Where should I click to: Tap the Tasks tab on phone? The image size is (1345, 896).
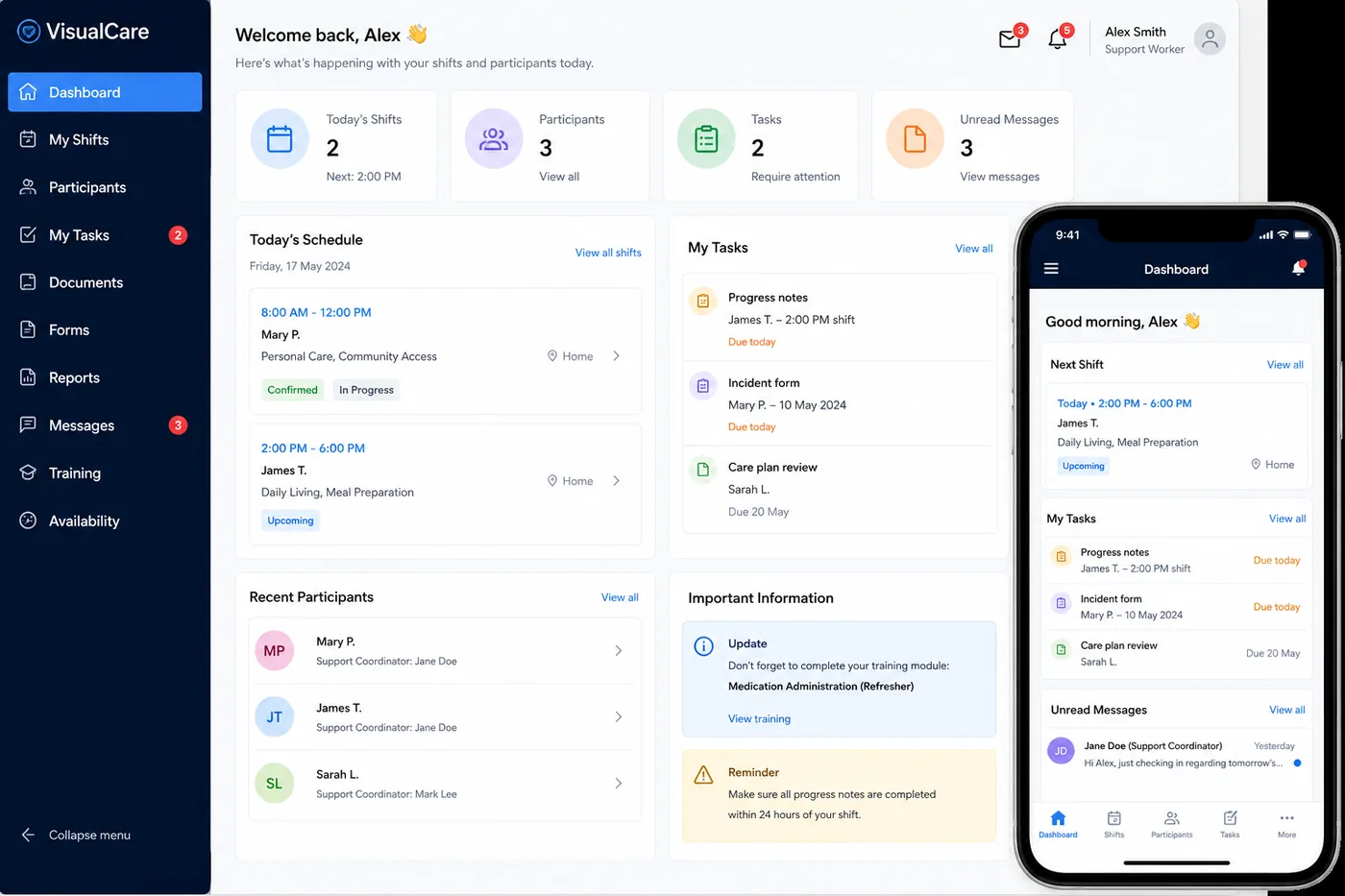point(1230,824)
